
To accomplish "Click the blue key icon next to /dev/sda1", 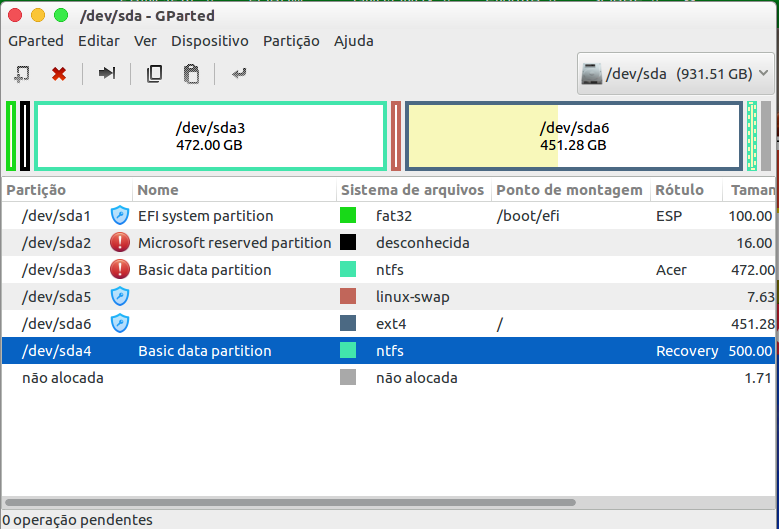I will 120,215.
